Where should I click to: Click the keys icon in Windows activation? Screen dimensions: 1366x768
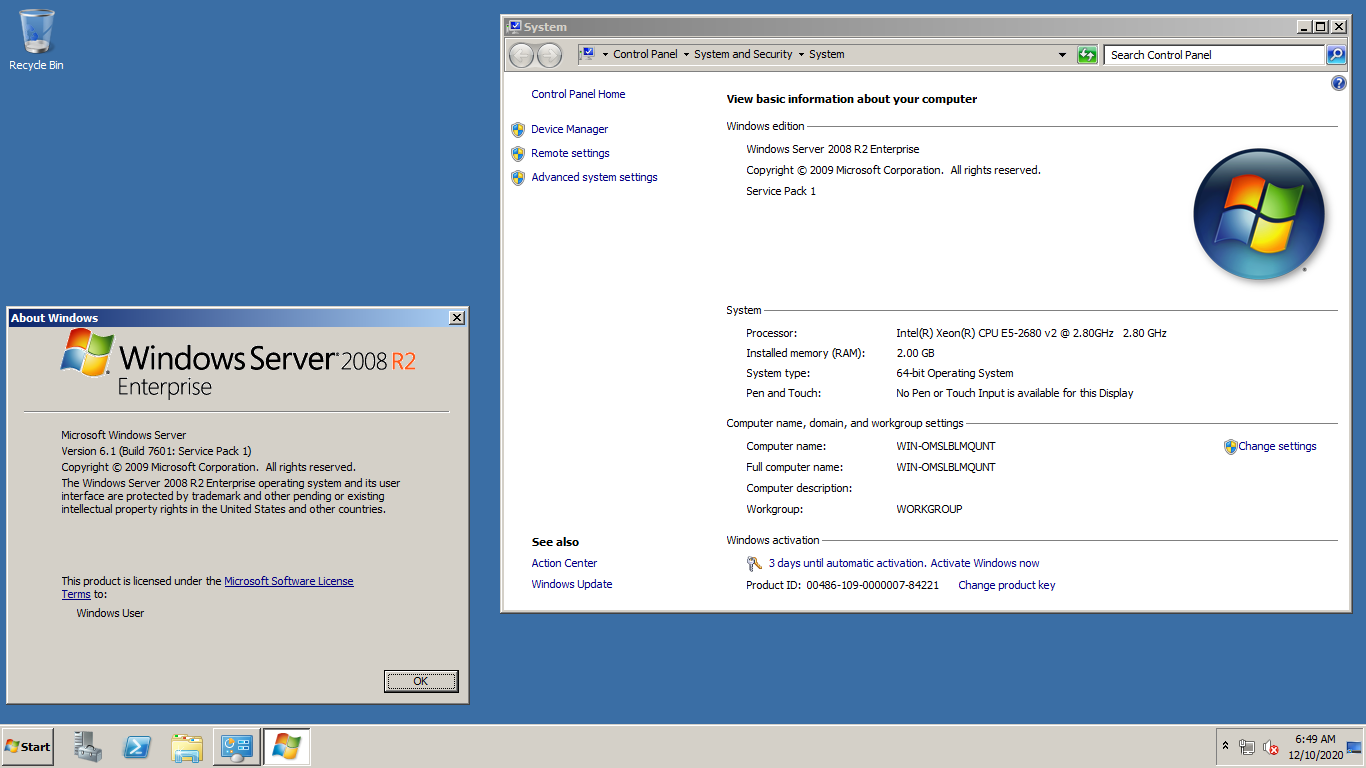coord(754,564)
